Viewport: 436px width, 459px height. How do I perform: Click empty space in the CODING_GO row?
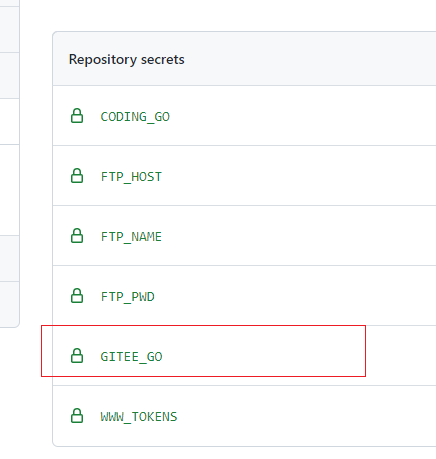(x=300, y=116)
